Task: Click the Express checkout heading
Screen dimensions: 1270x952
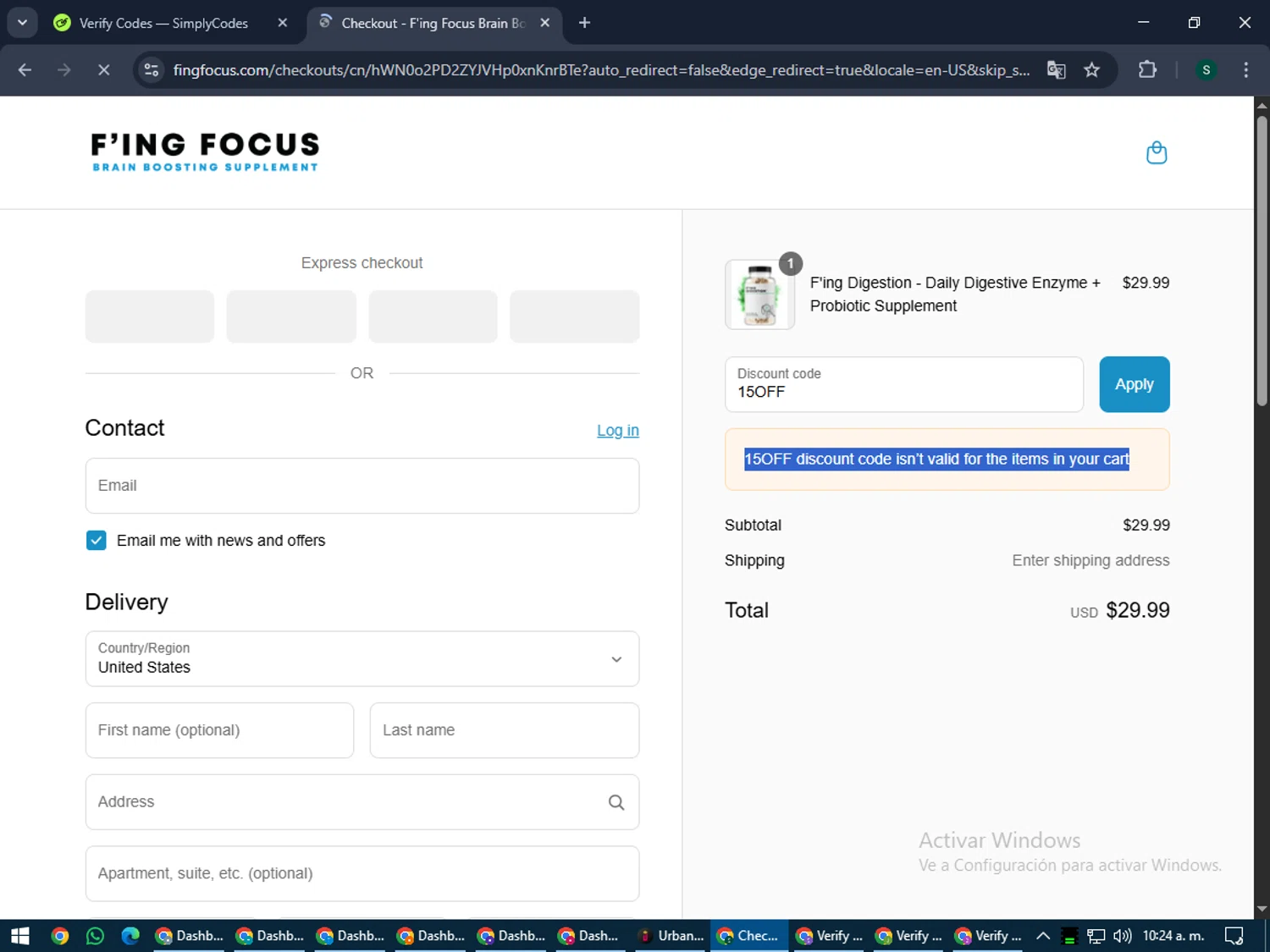Action: (362, 263)
